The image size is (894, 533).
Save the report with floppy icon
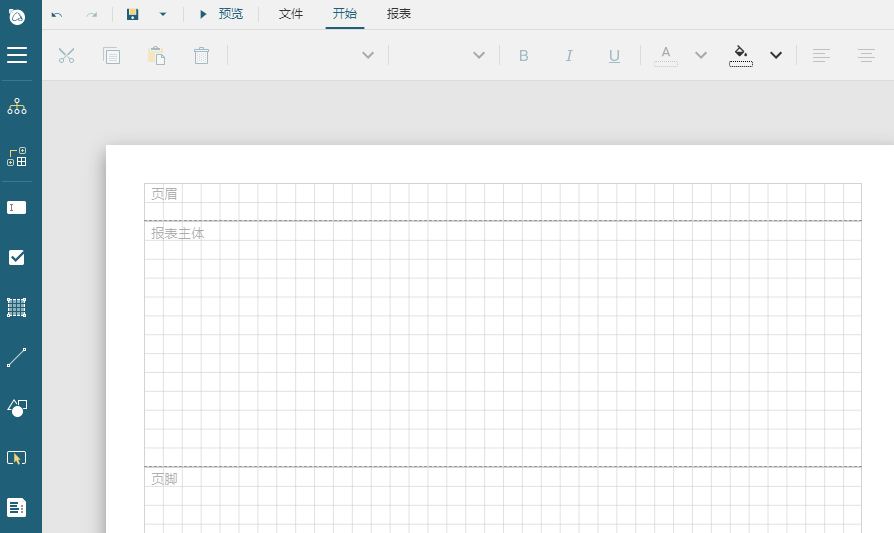click(x=132, y=14)
